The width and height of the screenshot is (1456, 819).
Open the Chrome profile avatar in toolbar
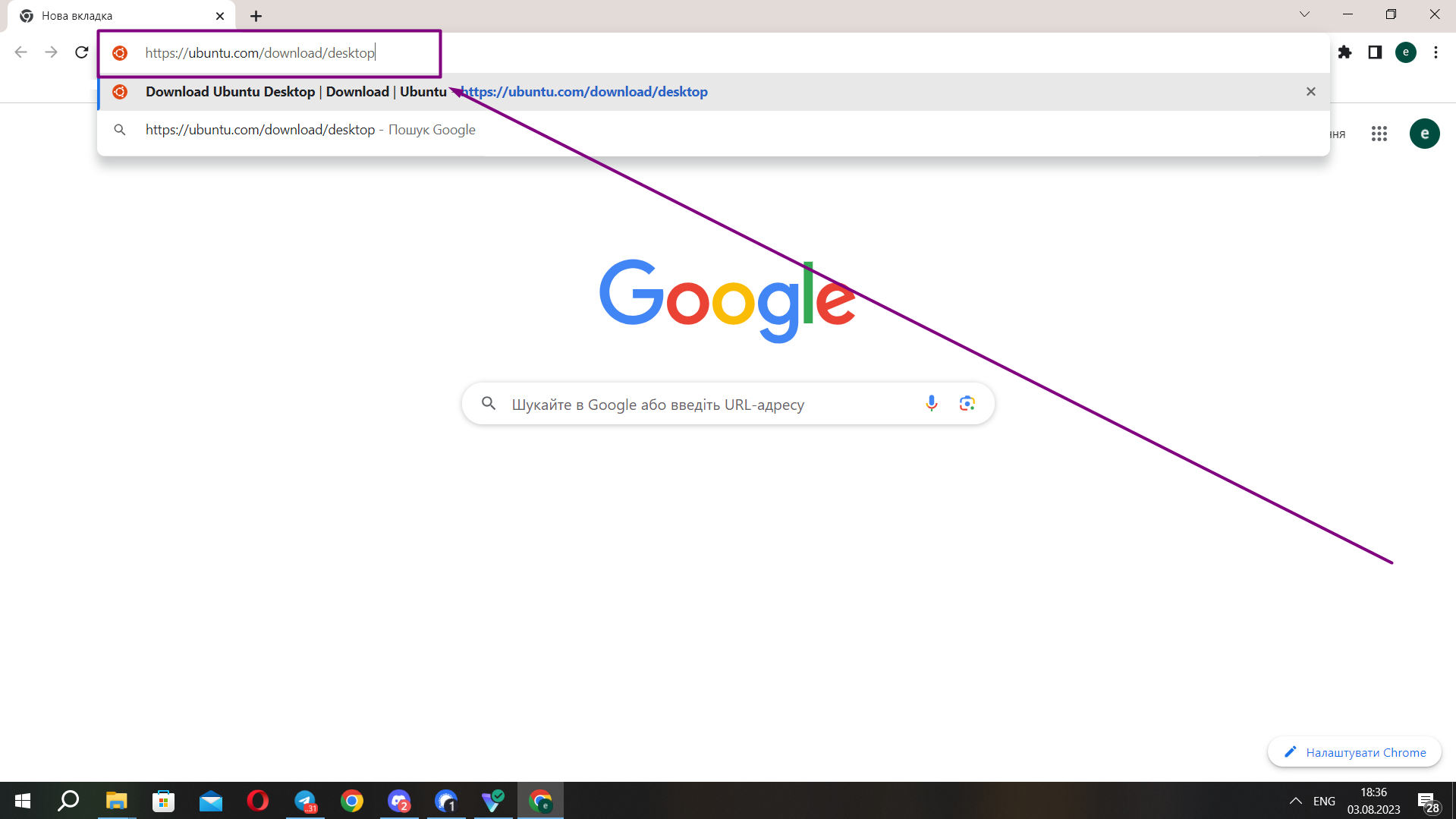coord(1406,52)
